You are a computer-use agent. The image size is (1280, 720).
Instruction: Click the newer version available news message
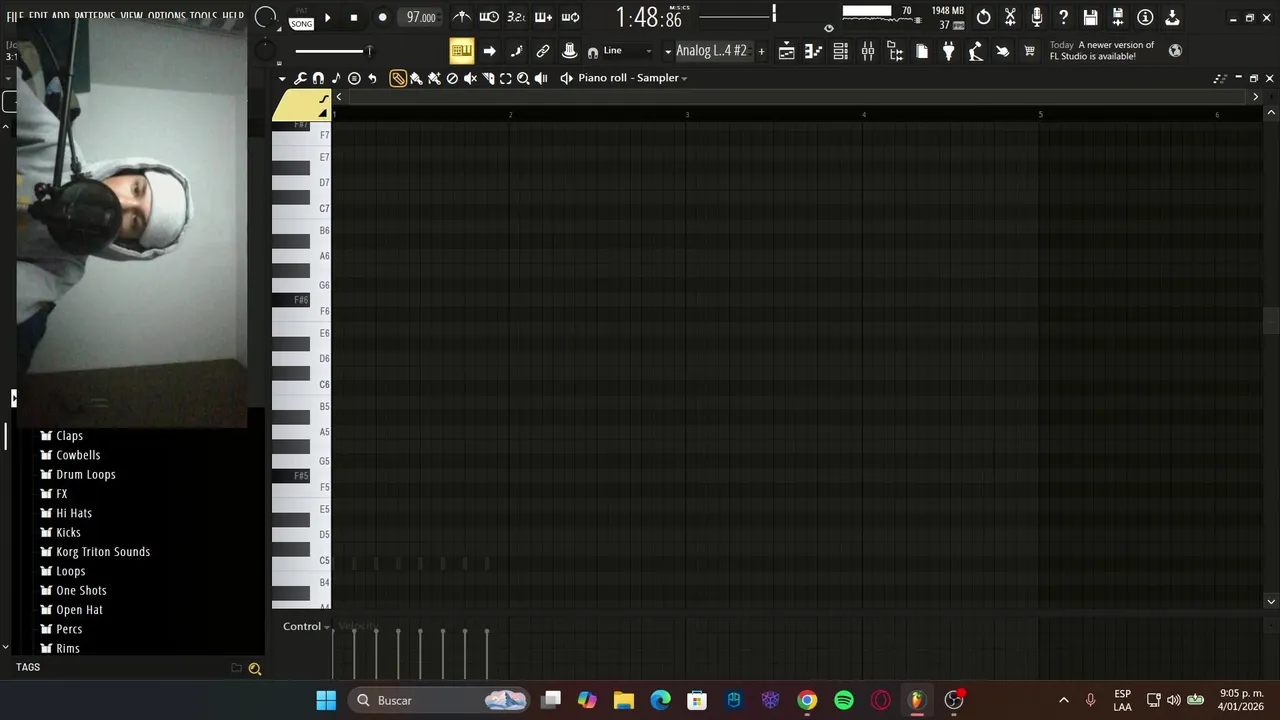(x=1102, y=51)
